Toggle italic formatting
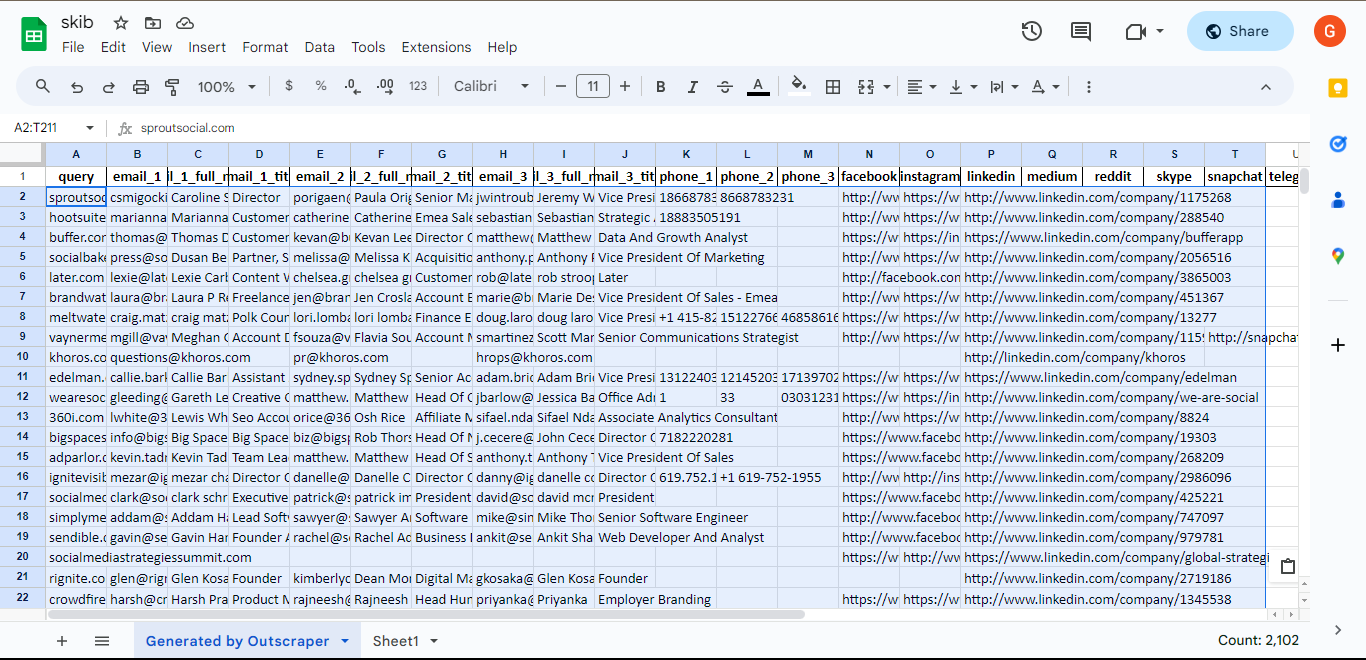 [693, 87]
